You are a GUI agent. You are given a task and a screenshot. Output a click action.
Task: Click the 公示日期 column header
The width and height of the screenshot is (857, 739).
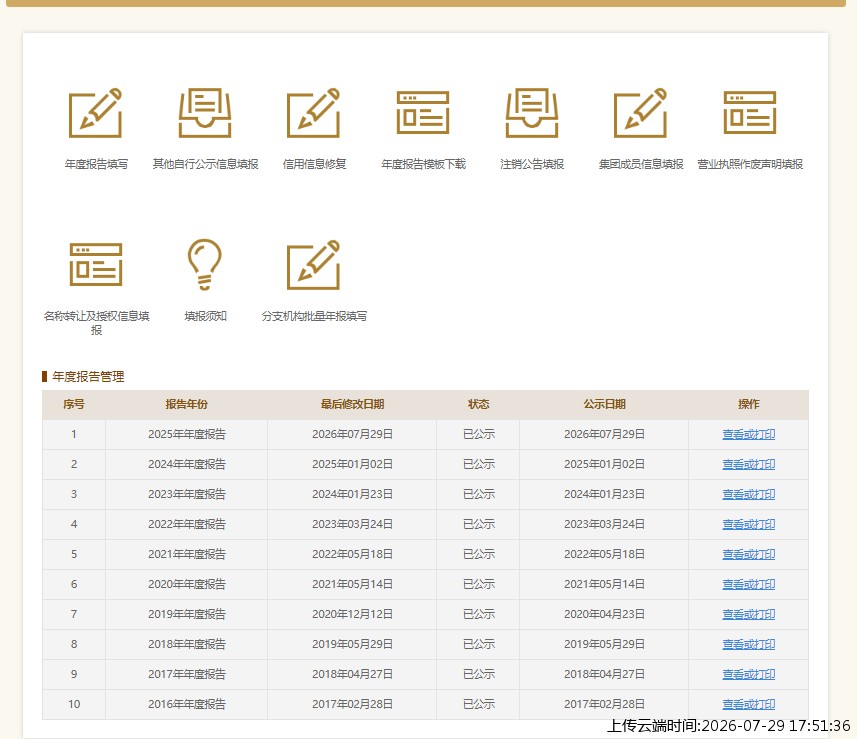604,404
